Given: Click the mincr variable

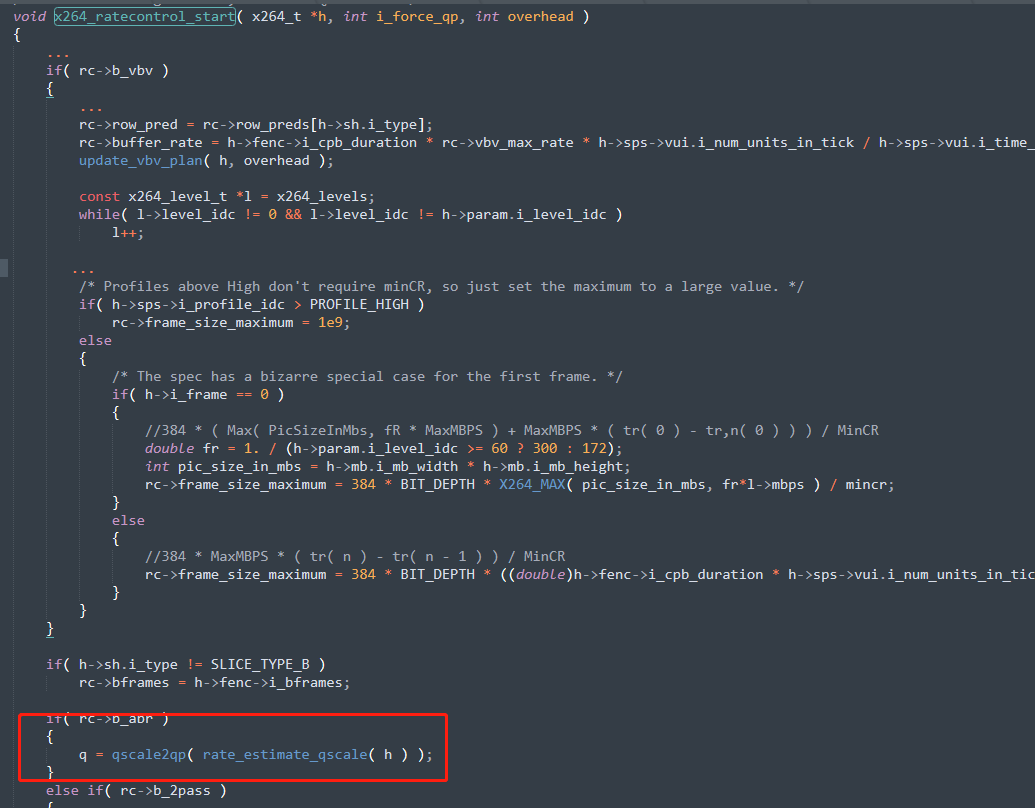Looking at the screenshot, I should pyautogui.click(x=866, y=485).
